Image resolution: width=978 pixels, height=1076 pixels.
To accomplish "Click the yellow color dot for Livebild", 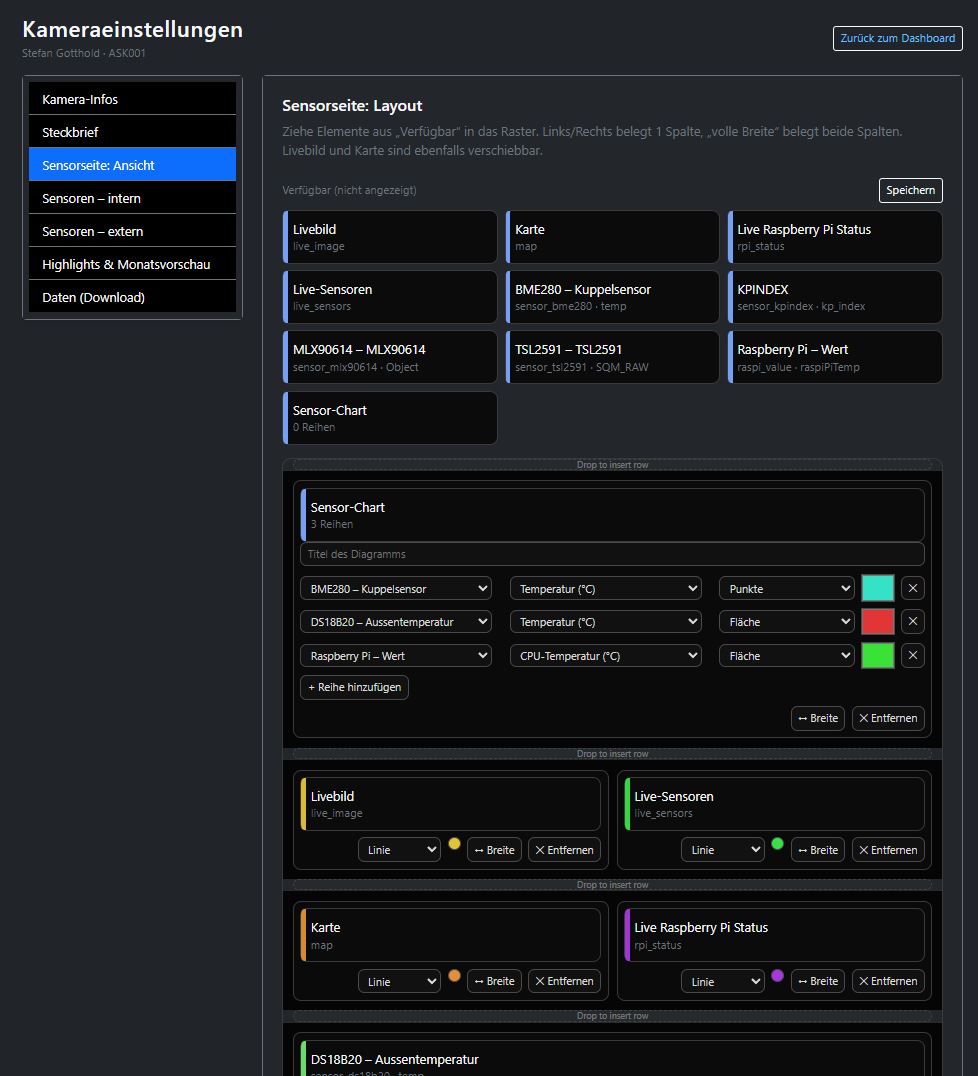I will pos(454,844).
